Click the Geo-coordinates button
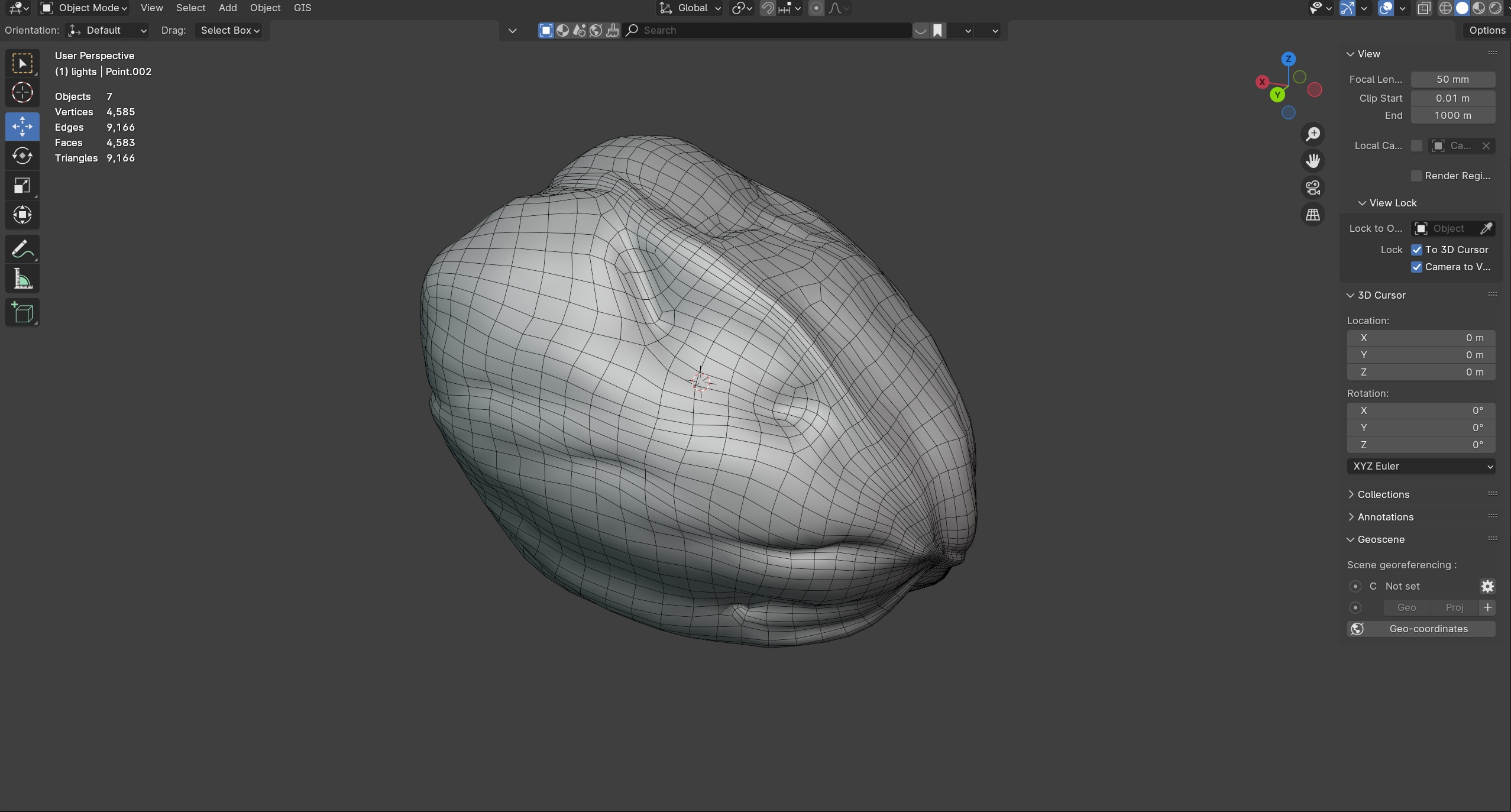 1421,629
